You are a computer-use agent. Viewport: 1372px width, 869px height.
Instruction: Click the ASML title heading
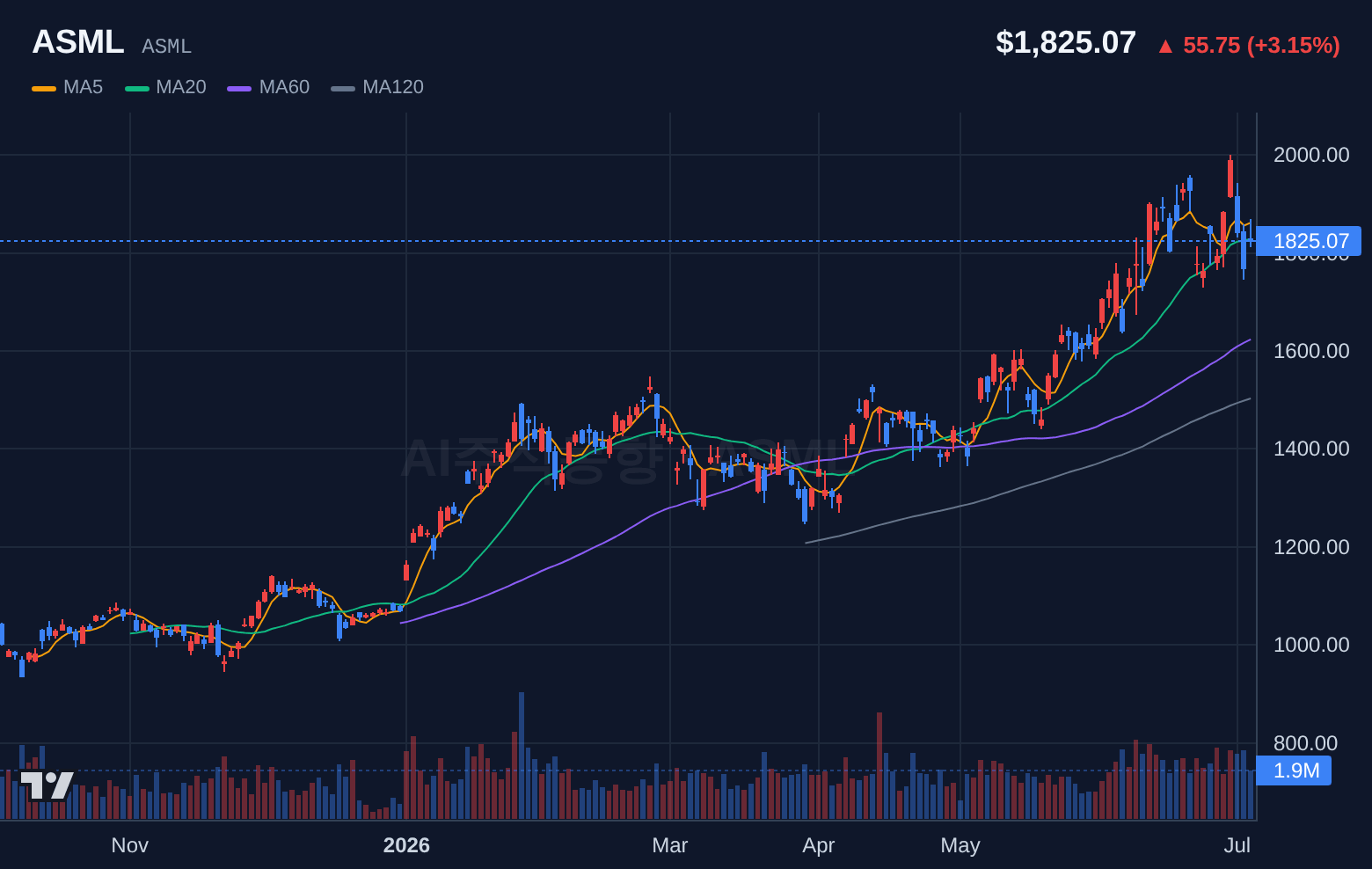[78, 42]
